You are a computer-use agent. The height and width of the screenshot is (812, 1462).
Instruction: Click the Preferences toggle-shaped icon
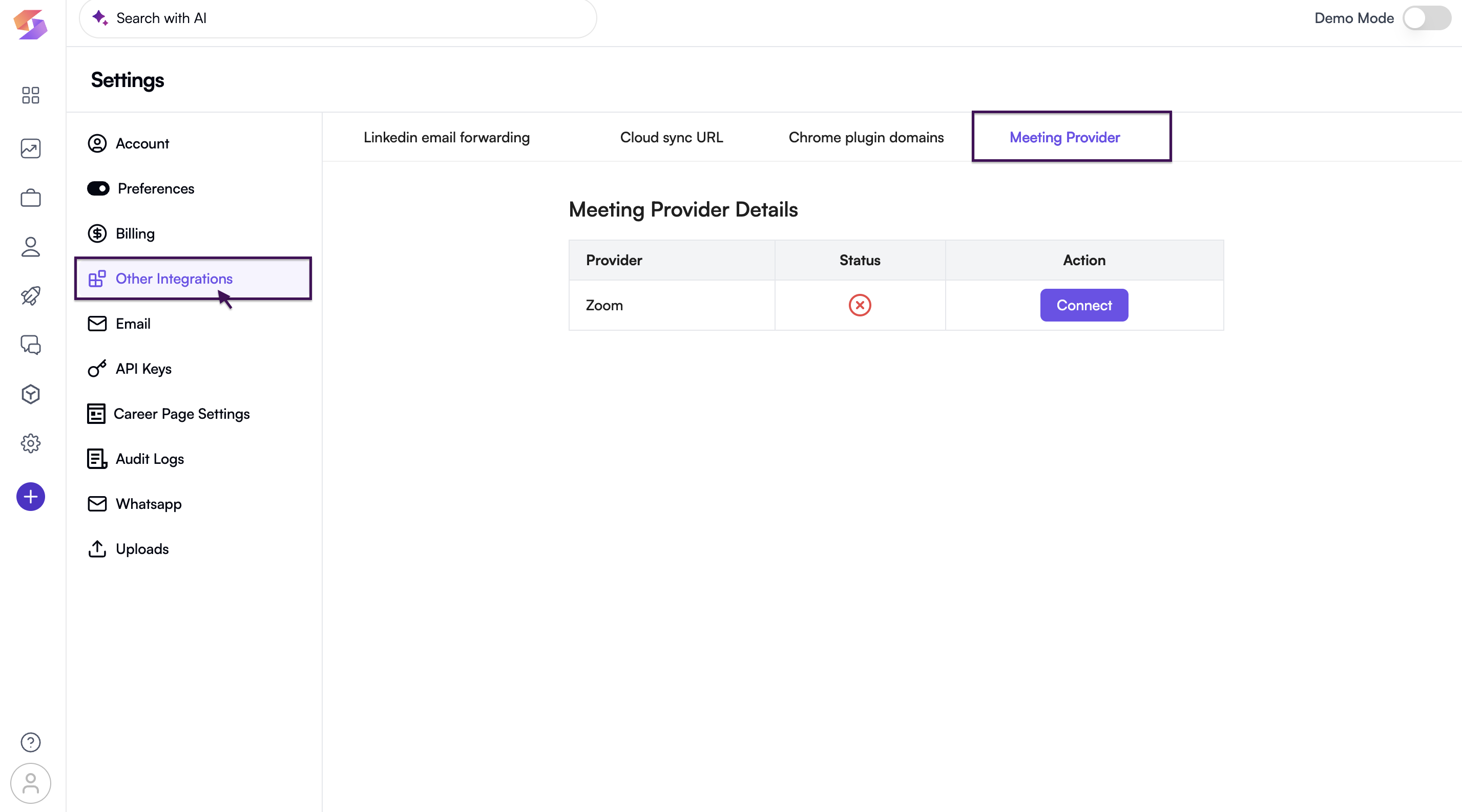(98, 188)
